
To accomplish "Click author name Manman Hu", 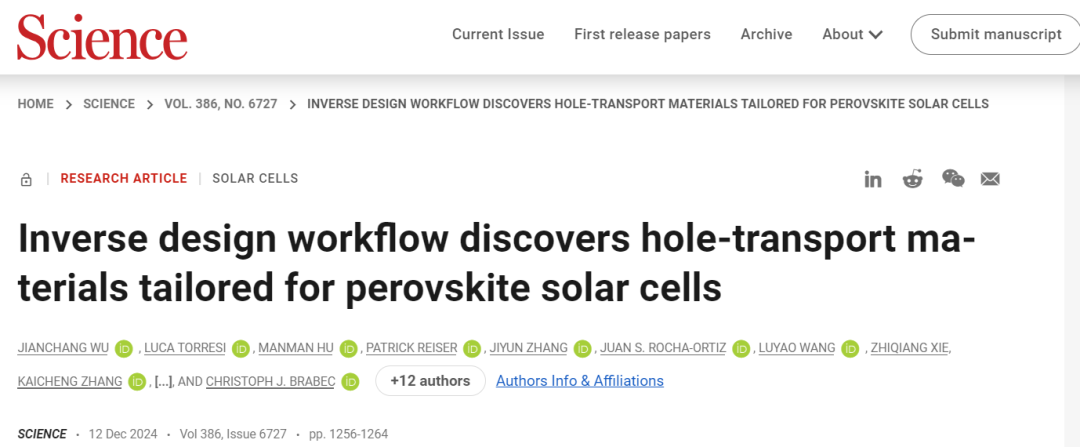I will pos(296,349).
